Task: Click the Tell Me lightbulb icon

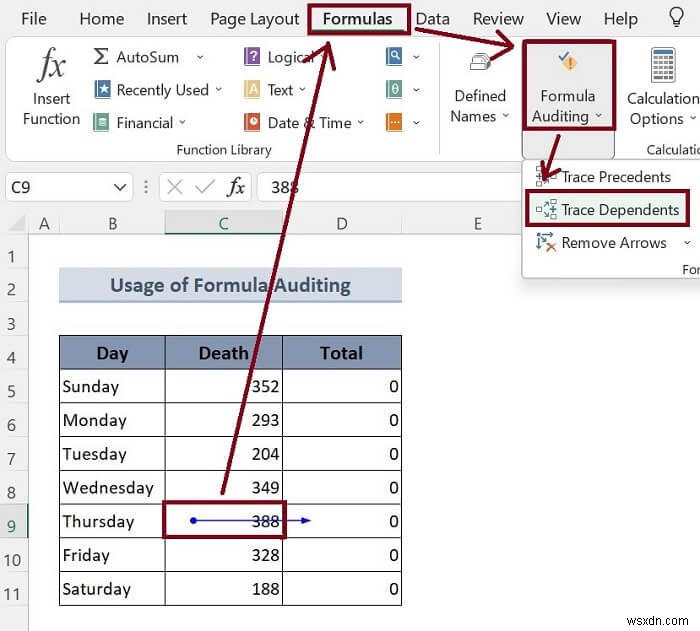Action: (x=676, y=18)
